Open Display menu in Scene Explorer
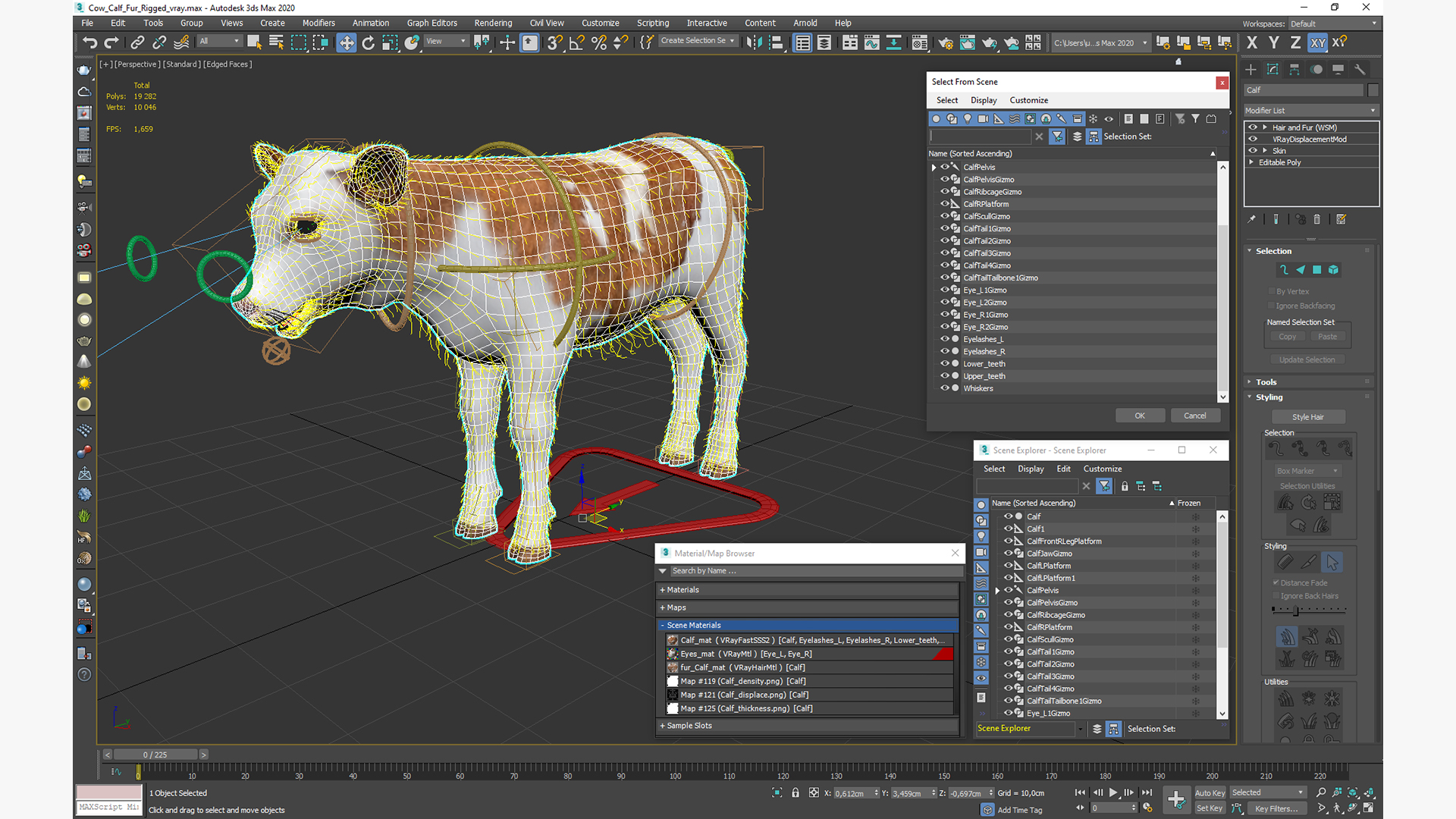Image resolution: width=1456 pixels, height=819 pixels. (1031, 469)
